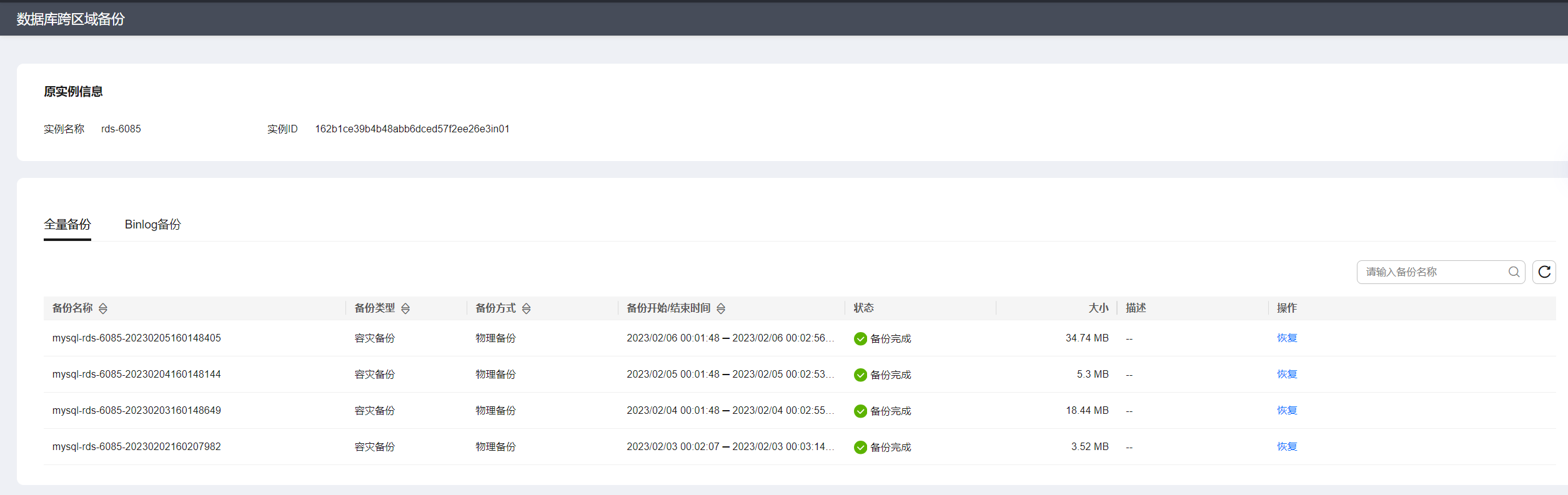Screen dimensions: 1568x495
Task: Sort by backup type column icon
Action: (x=405, y=308)
